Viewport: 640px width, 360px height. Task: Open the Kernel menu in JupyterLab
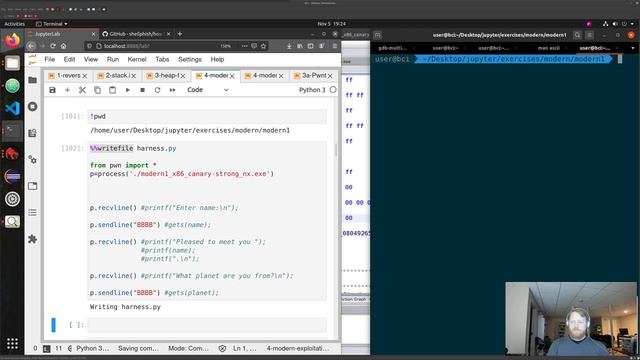[137, 59]
